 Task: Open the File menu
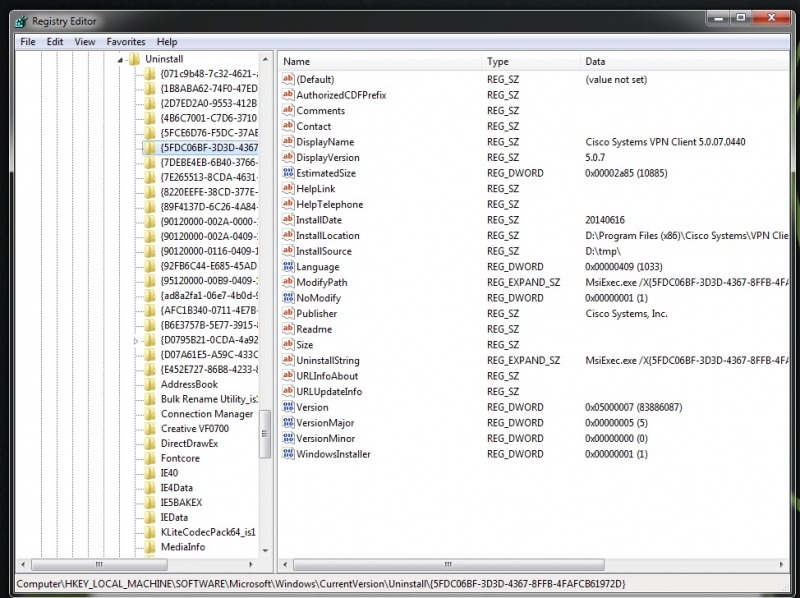tap(28, 42)
